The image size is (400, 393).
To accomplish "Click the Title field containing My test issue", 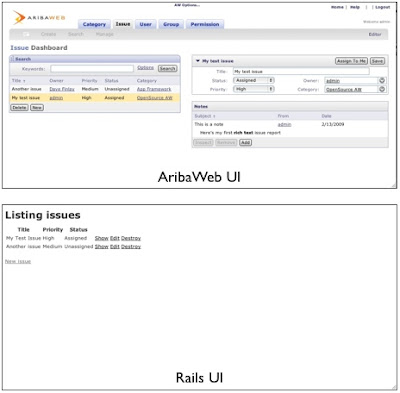I will (301, 71).
